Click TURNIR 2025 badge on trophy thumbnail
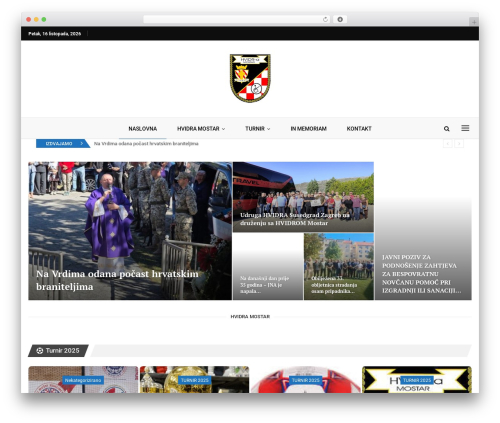Image resolution: width=500 pixels, height=423 pixels. (x=195, y=380)
